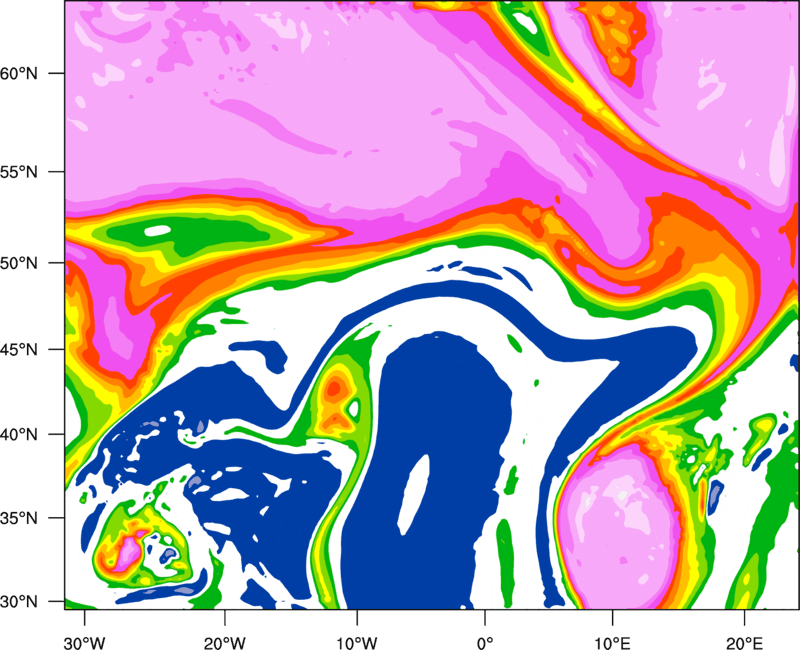The image size is (800, 650).
Task: Click the 60°N latitude label
Action: pos(19,73)
